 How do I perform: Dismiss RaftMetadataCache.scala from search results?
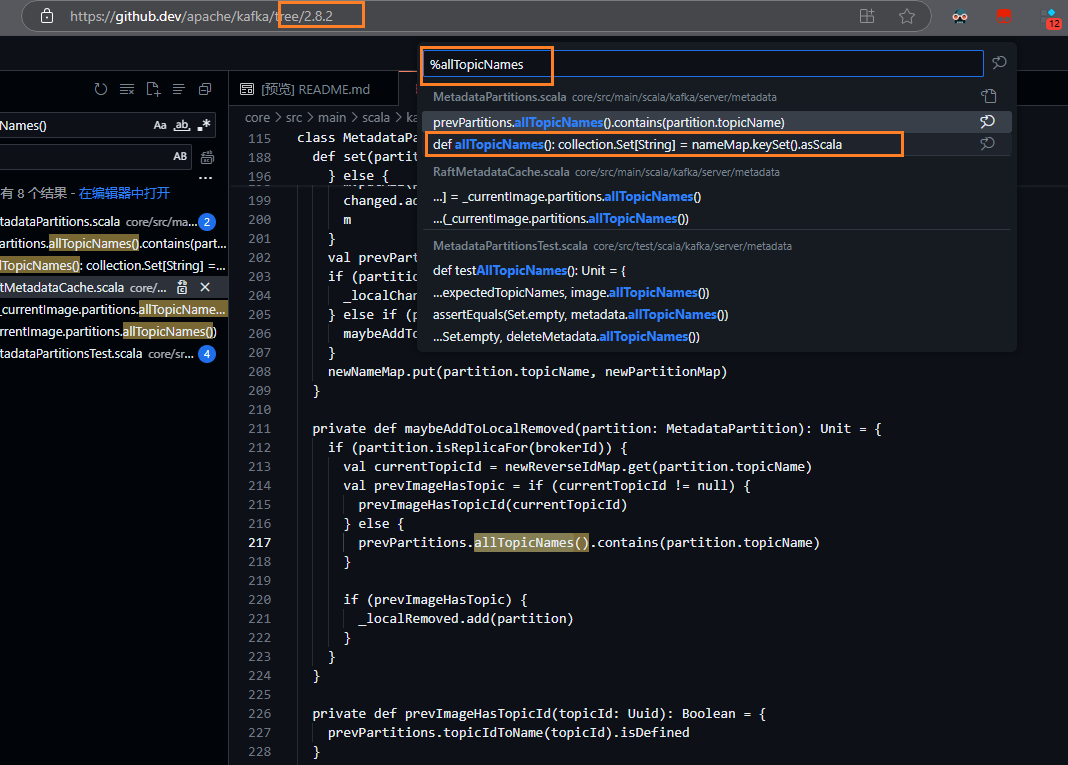205,287
